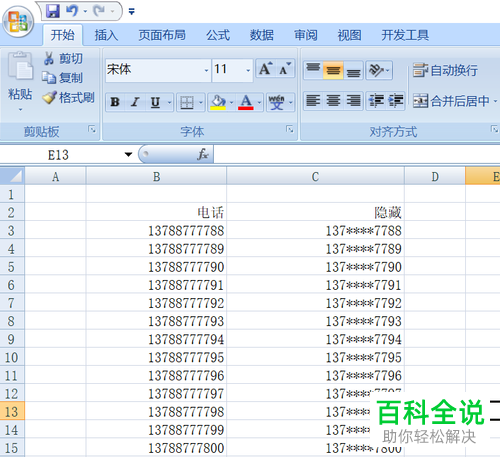This screenshot has height=457, width=500.
Task: Click 合并后居中 merge and center
Action: tap(451, 101)
